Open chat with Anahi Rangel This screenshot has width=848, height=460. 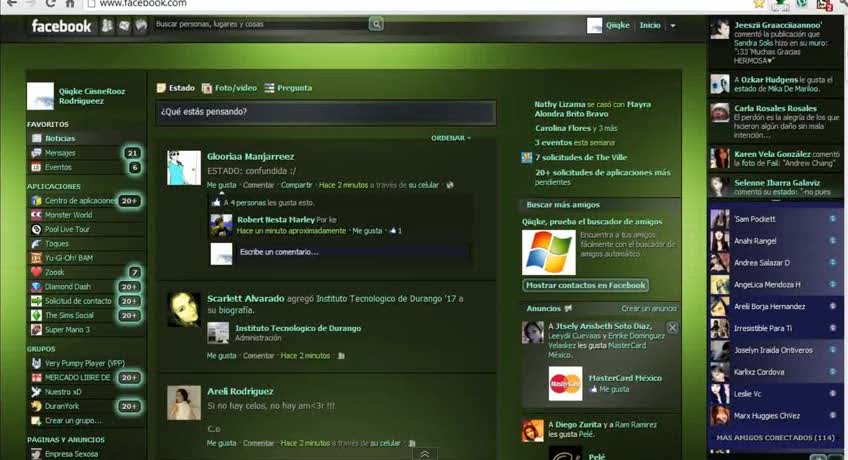pyautogui.click(x=775, y=241)
